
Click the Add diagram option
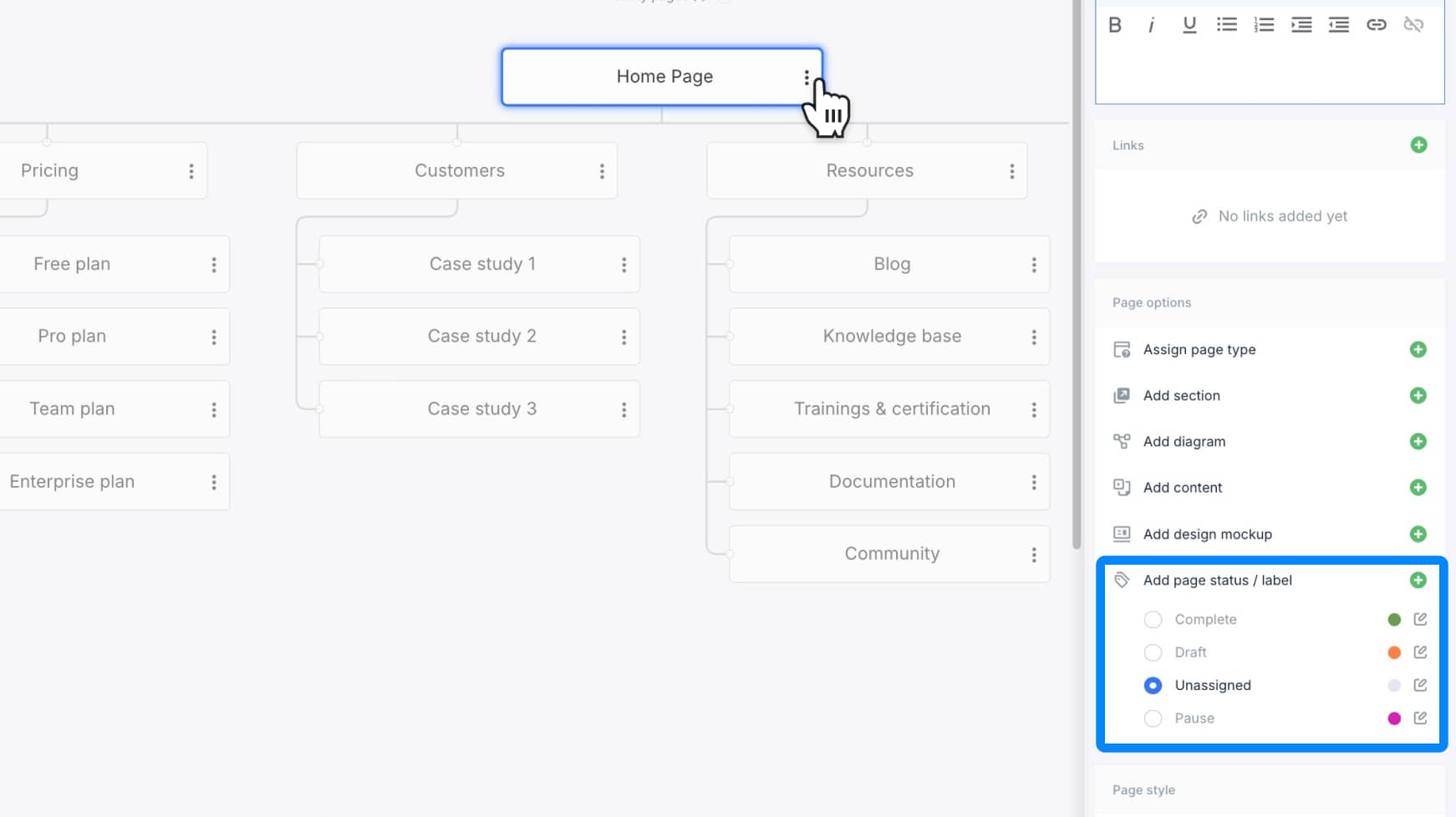pyautogui.click(x=1184, y=441)
